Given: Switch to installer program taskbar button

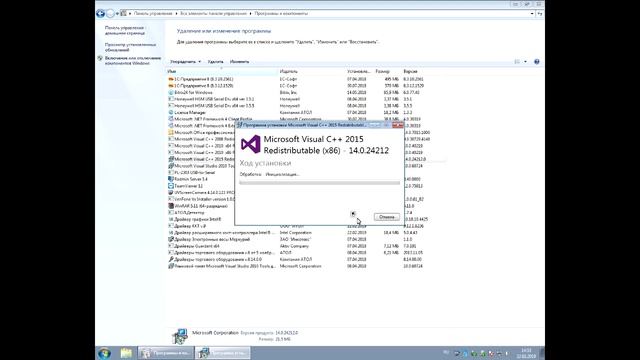Looking at the screenshot, I should point(223,353).
